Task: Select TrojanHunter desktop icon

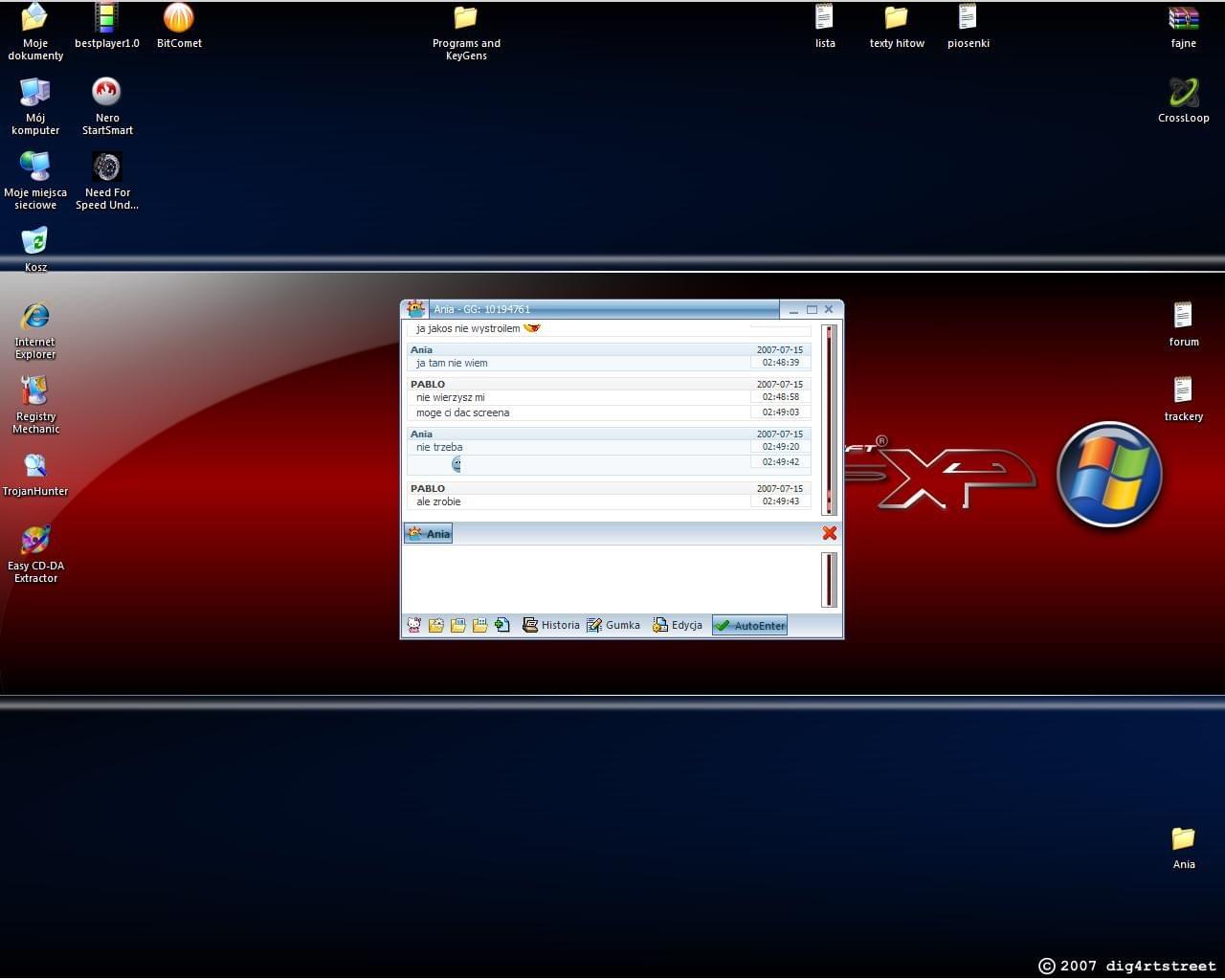Action: 35,474
